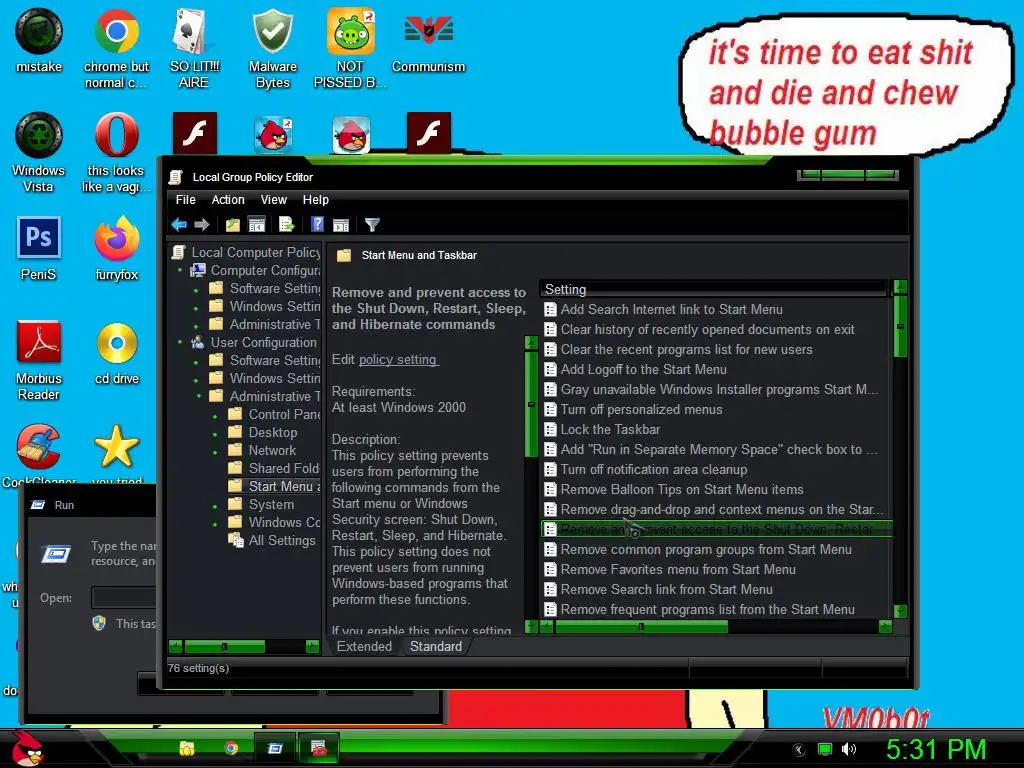
Task: Switch to the Run dialog taskbar button
Action: [x=274, y=748]
